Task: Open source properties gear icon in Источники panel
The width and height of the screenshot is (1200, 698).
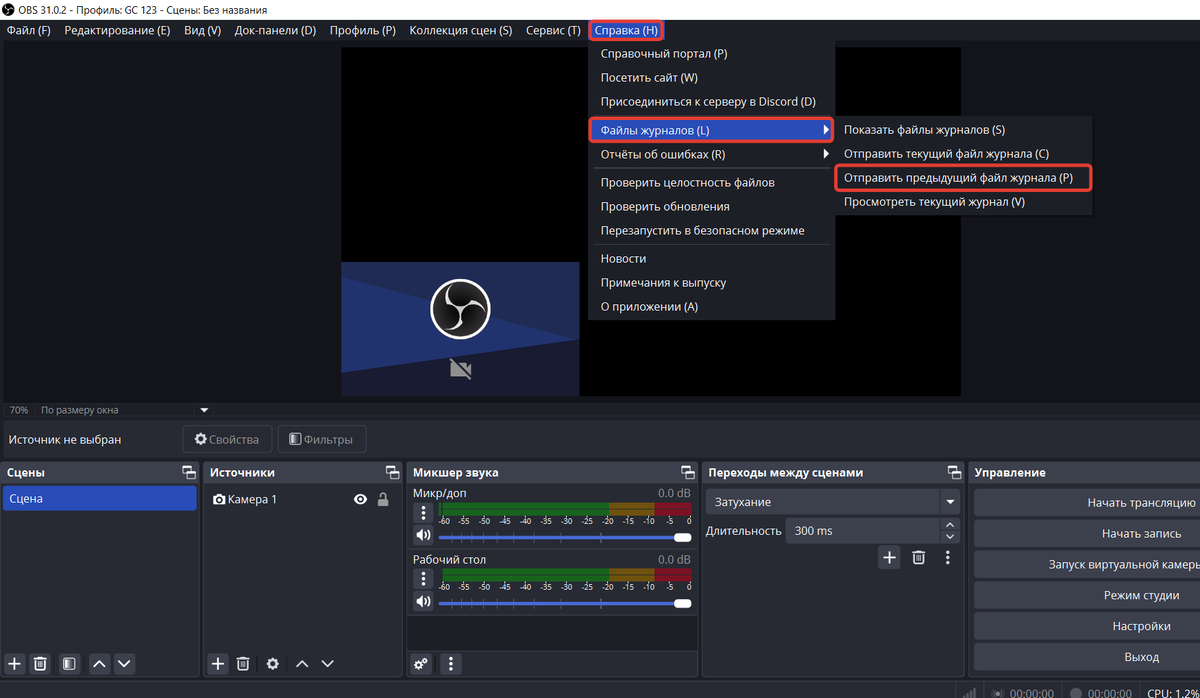Action: click(272, 663)
